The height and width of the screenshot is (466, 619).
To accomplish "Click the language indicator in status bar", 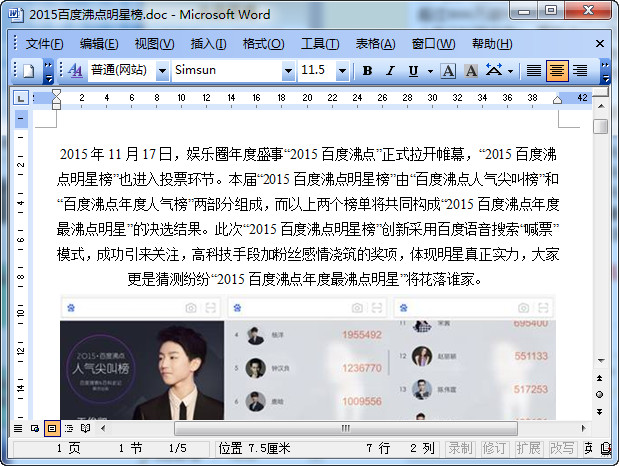I will click(x=589, y=449).
